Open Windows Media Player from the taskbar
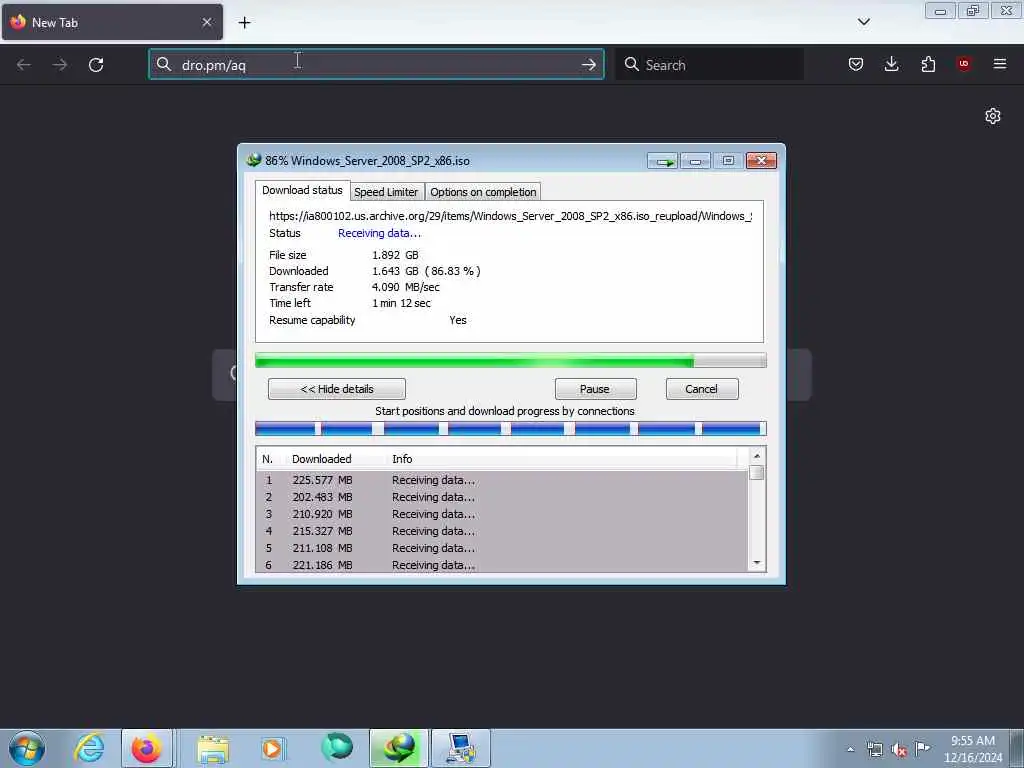The image size is (1024, 768). pos(272,748)
